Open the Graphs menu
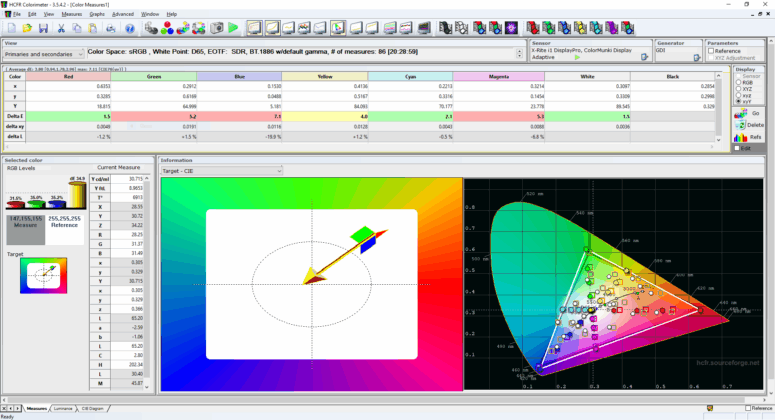Screen dimensions: 775x420 click(x=97, y=14)
